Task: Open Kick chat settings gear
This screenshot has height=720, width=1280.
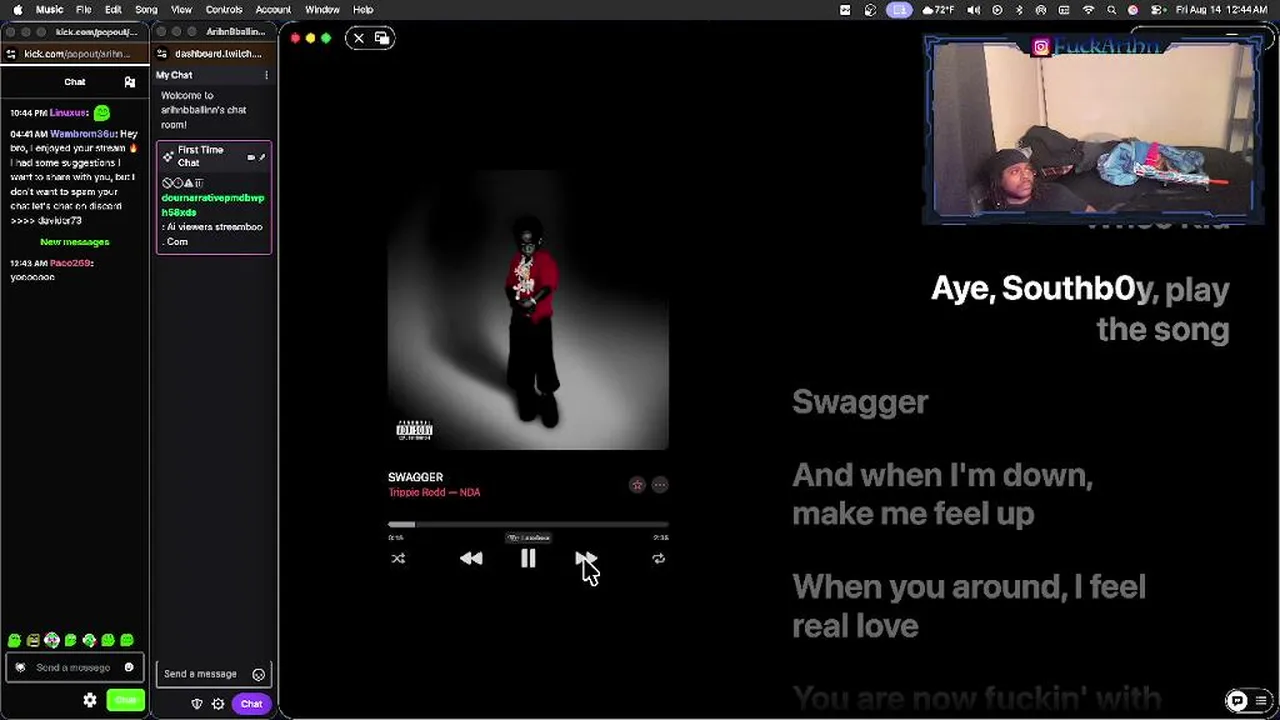Action: (x=90, y=701)
